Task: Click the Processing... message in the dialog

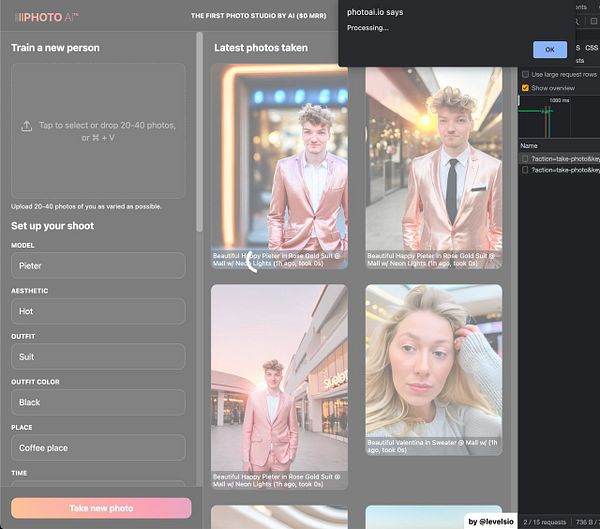Action: 367,28
